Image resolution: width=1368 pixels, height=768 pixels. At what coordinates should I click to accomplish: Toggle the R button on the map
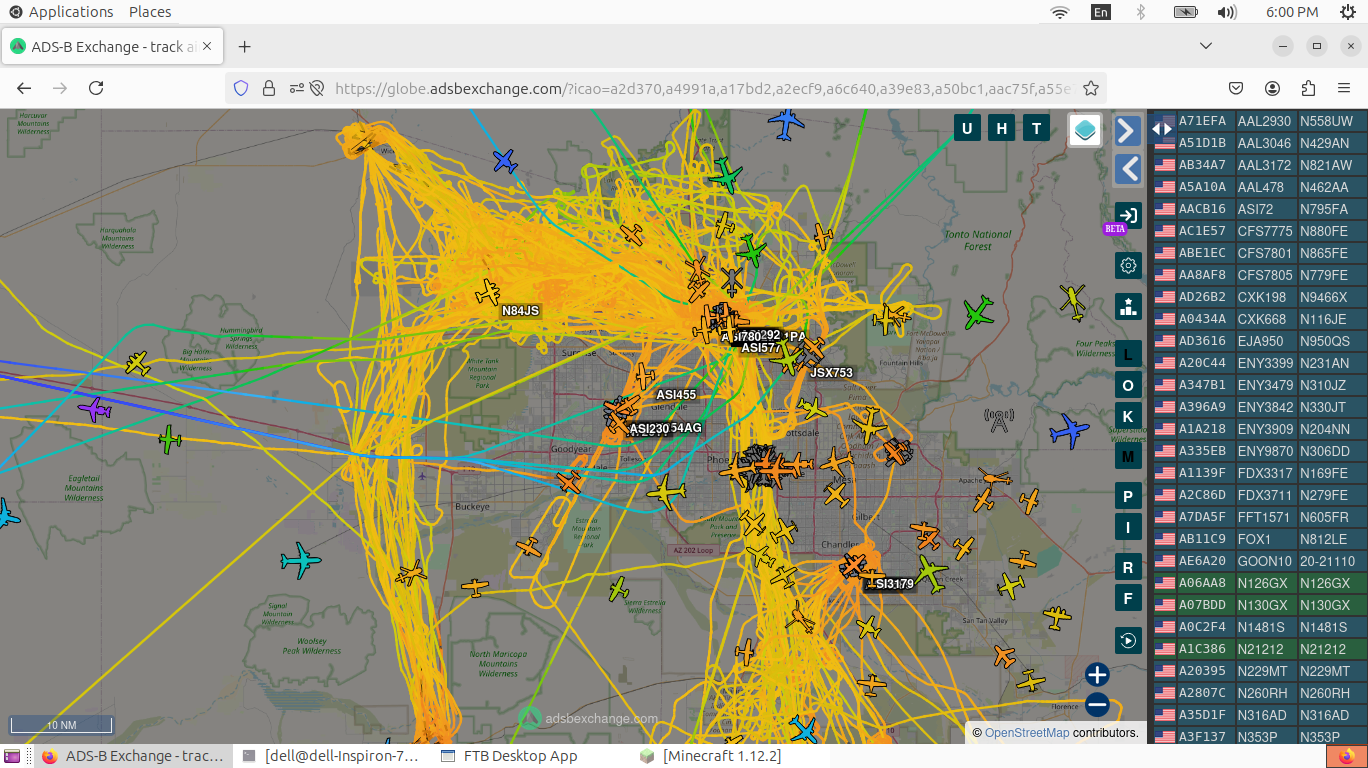[1129, 567]
